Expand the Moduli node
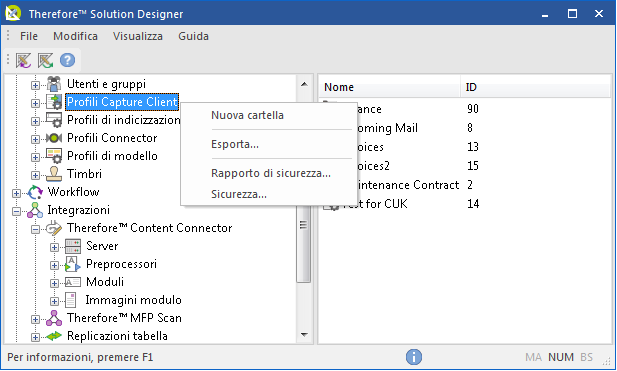The height and width of the screenshot is (371, 617). 54,283
